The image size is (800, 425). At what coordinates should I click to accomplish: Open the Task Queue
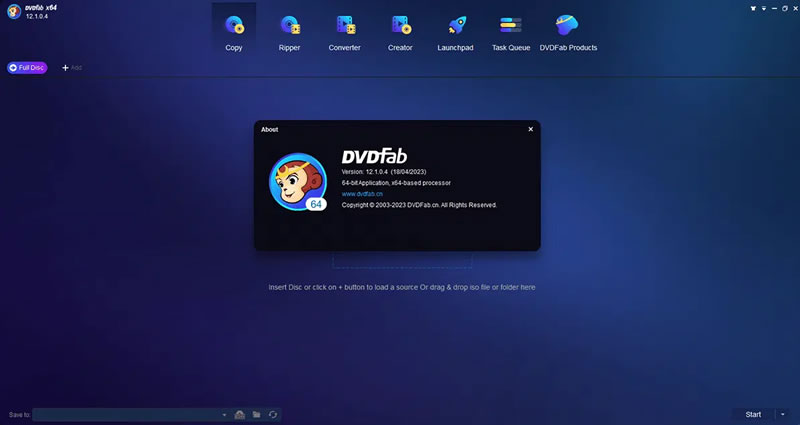[x=511, y=33]
